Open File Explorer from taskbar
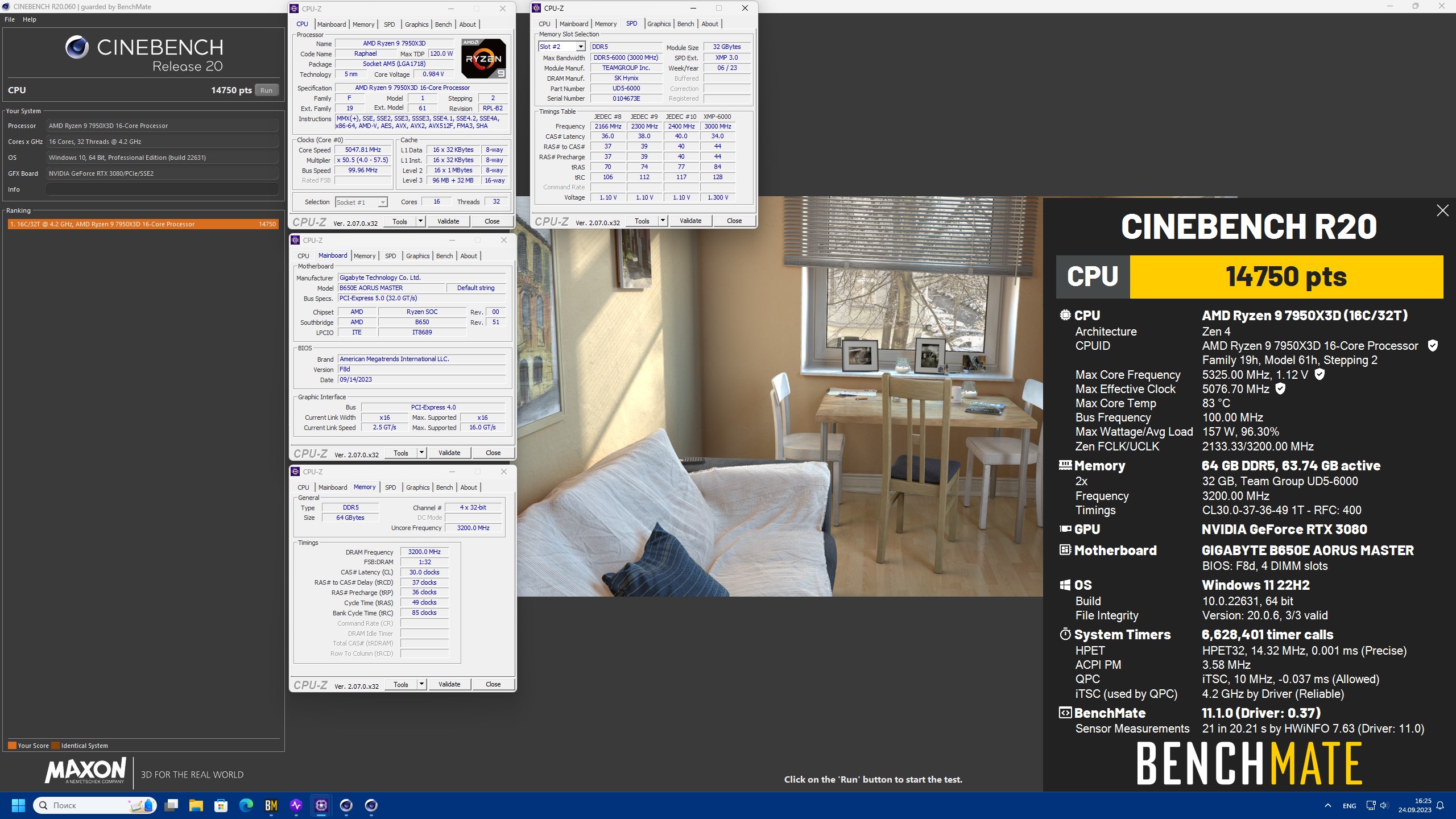Viewport: 1456px width, 819px height. [x=196, y=805]
